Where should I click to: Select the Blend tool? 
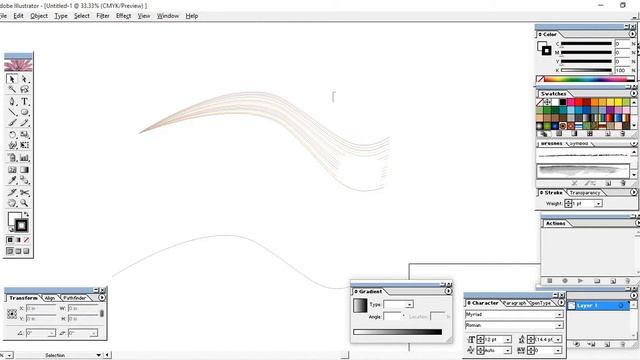(24, 180)
